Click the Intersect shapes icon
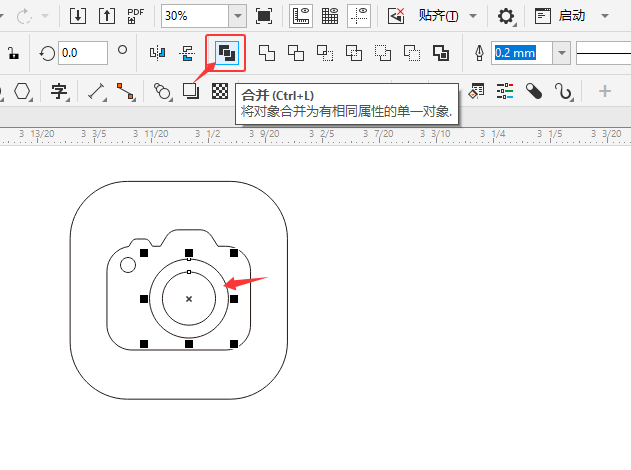Viewport: 631px width, 470px height. 325,53
